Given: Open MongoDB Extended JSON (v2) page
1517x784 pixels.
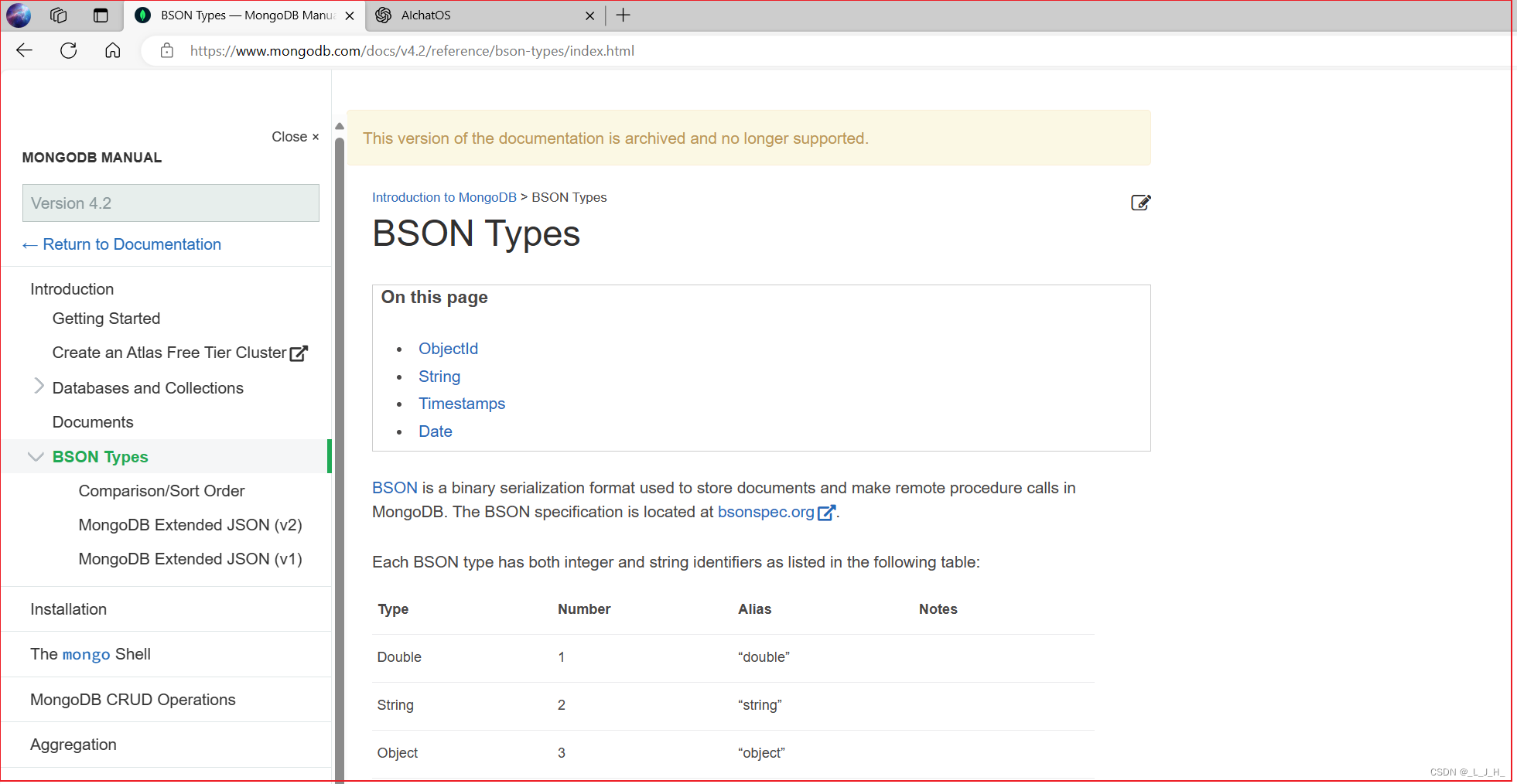Looking at the screenshot, I should pos(190,525).
